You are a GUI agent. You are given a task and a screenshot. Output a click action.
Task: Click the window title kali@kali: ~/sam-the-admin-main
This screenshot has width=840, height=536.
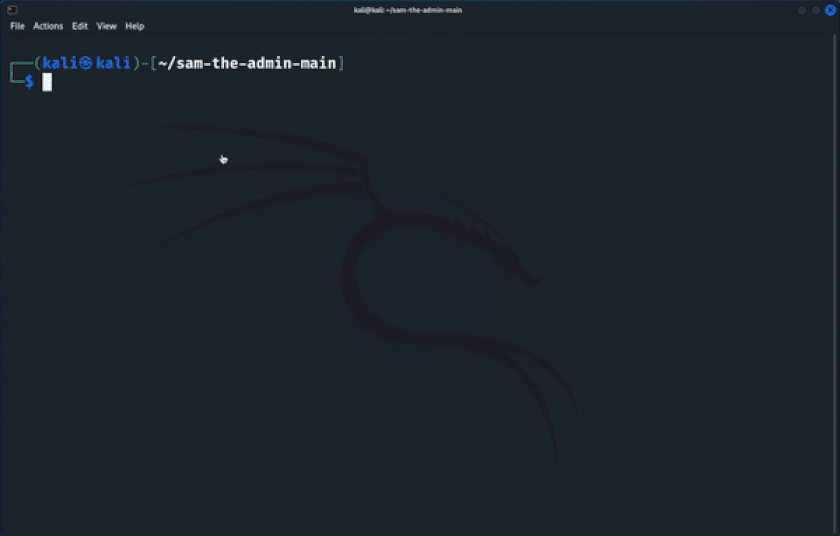(408, 10)
